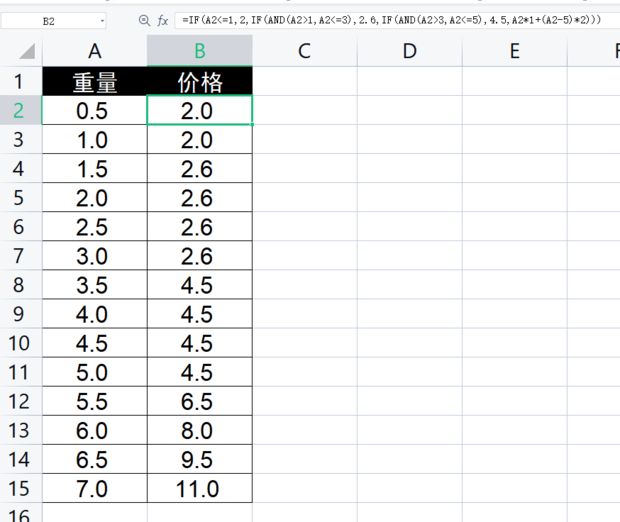Click cell A10 with value 4.5
Viewport: 620px width, 522px height.
95,343
